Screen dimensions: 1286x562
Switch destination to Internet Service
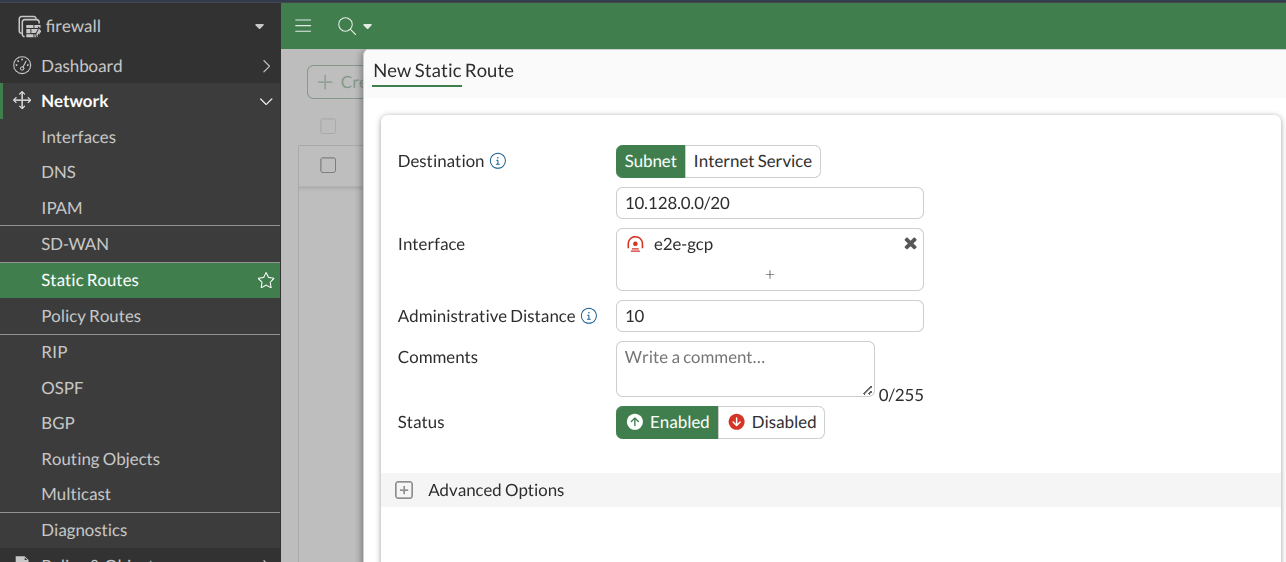point(753,161)
